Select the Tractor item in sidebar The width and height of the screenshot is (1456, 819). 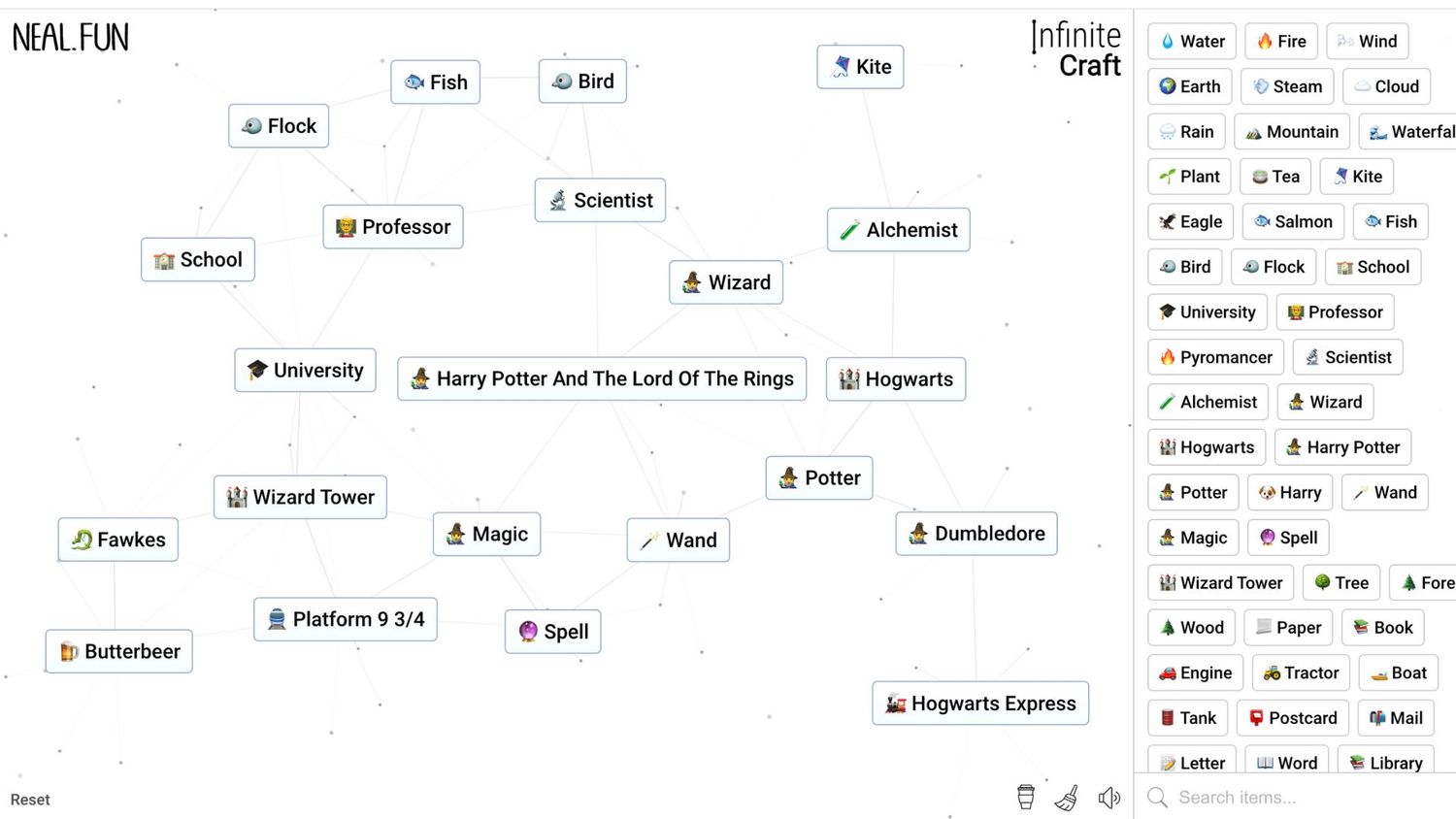pos(1300,673)
